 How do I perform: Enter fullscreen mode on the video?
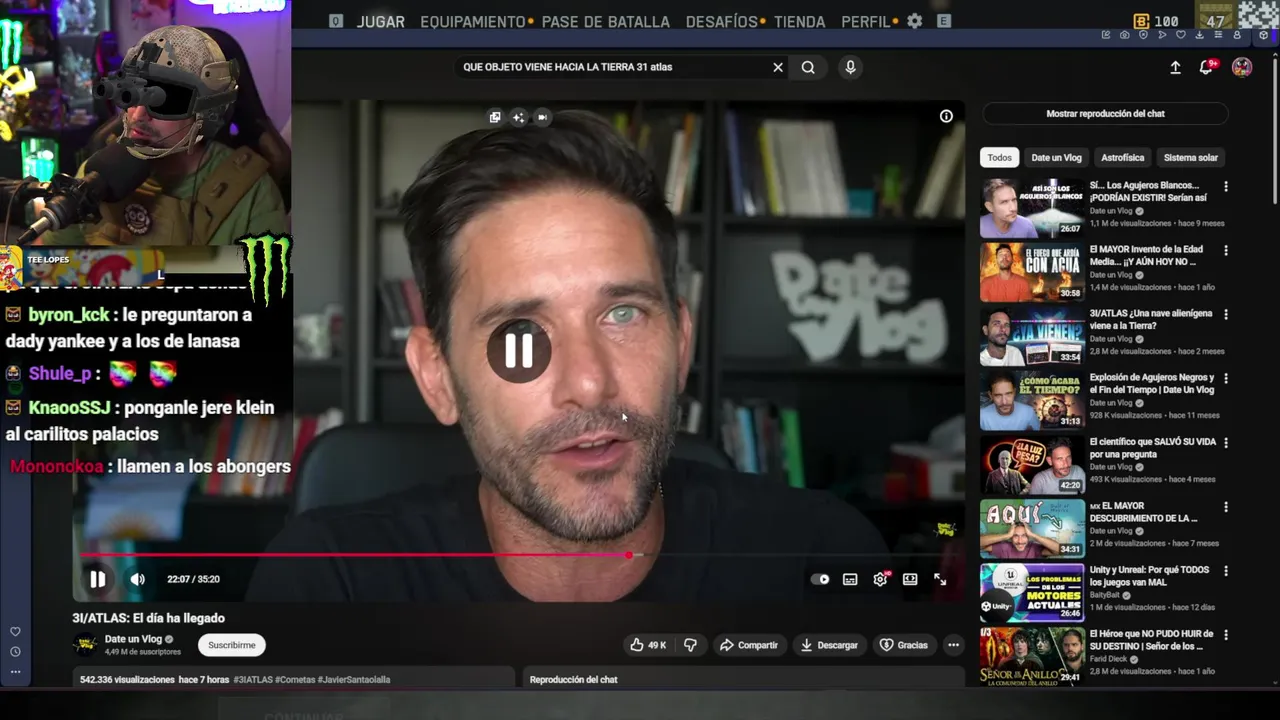[x=940, y=579]
